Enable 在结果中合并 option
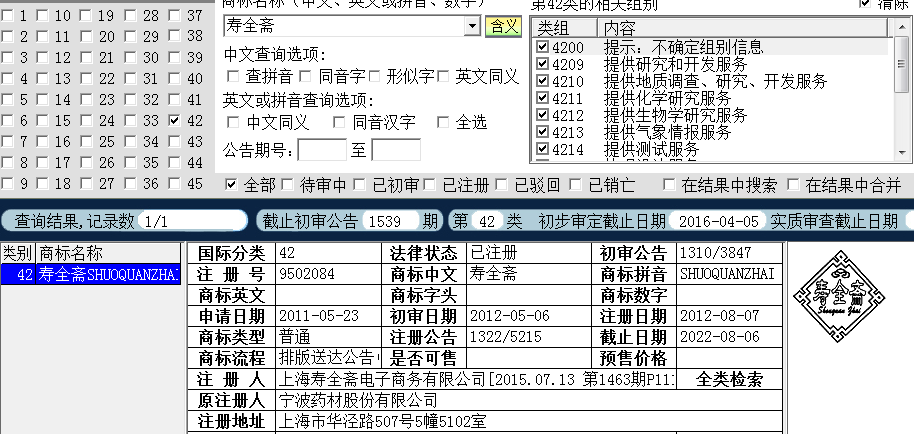 click(x=793, y=185)
